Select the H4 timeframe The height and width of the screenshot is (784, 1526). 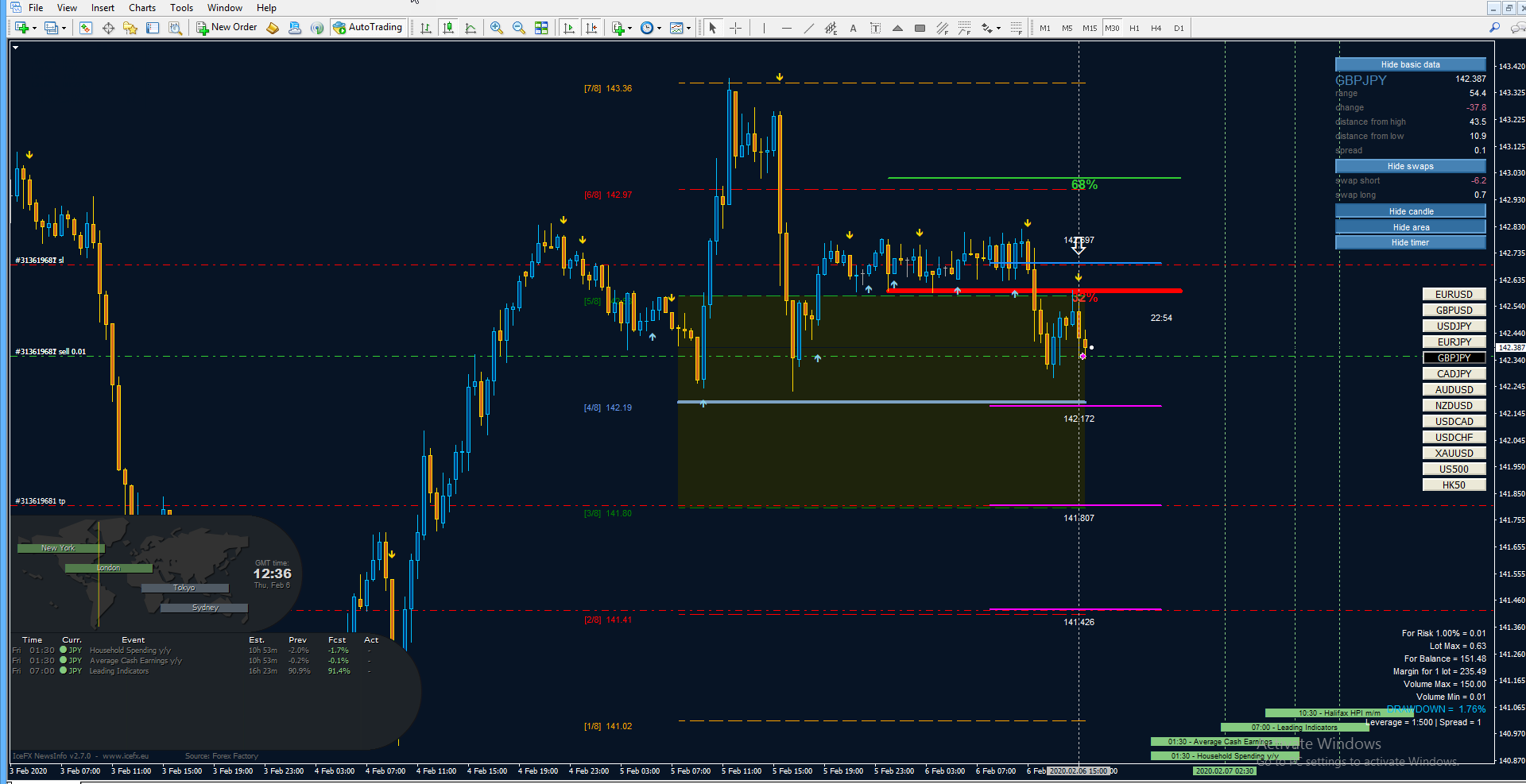tap(1156, 28)
